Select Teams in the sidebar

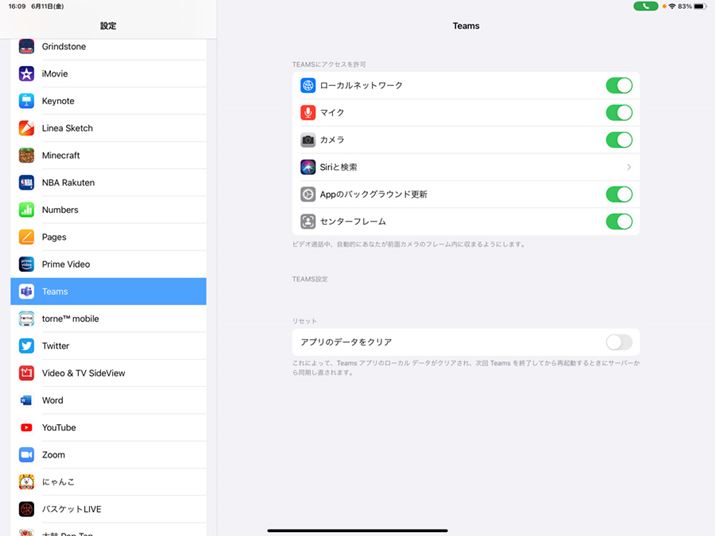click(x=109, y=291)
